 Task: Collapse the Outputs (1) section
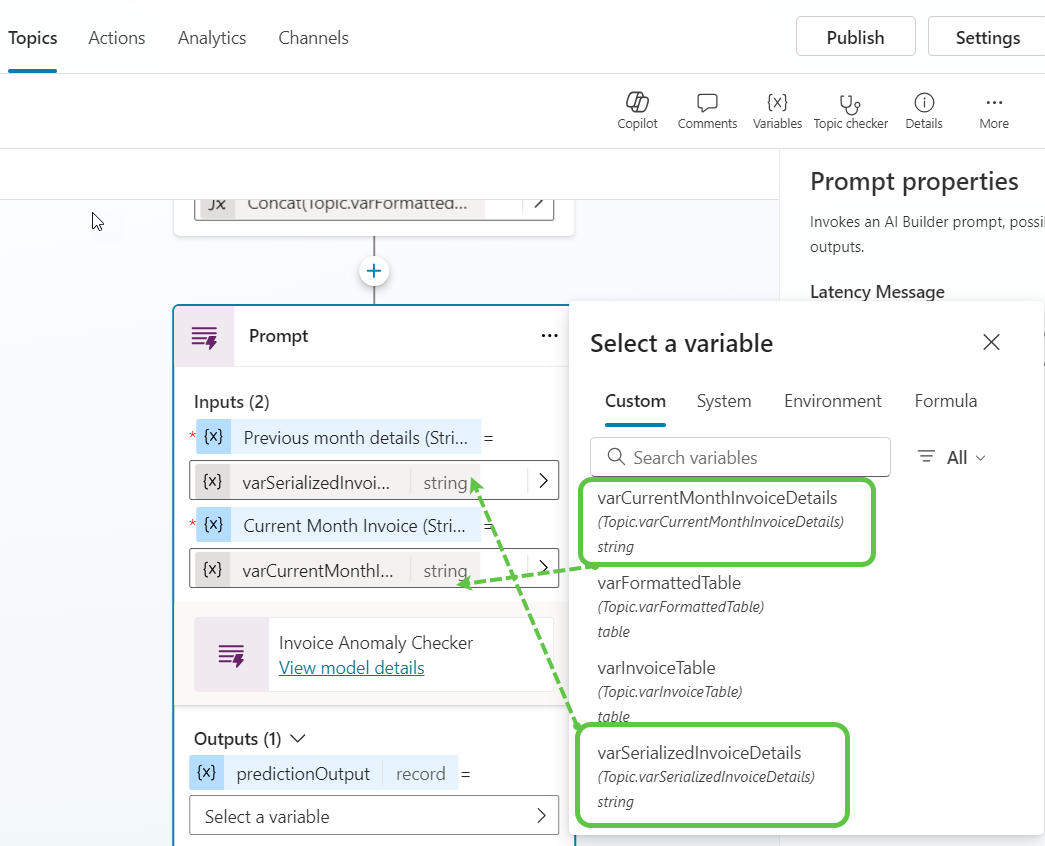click(297, 739)
